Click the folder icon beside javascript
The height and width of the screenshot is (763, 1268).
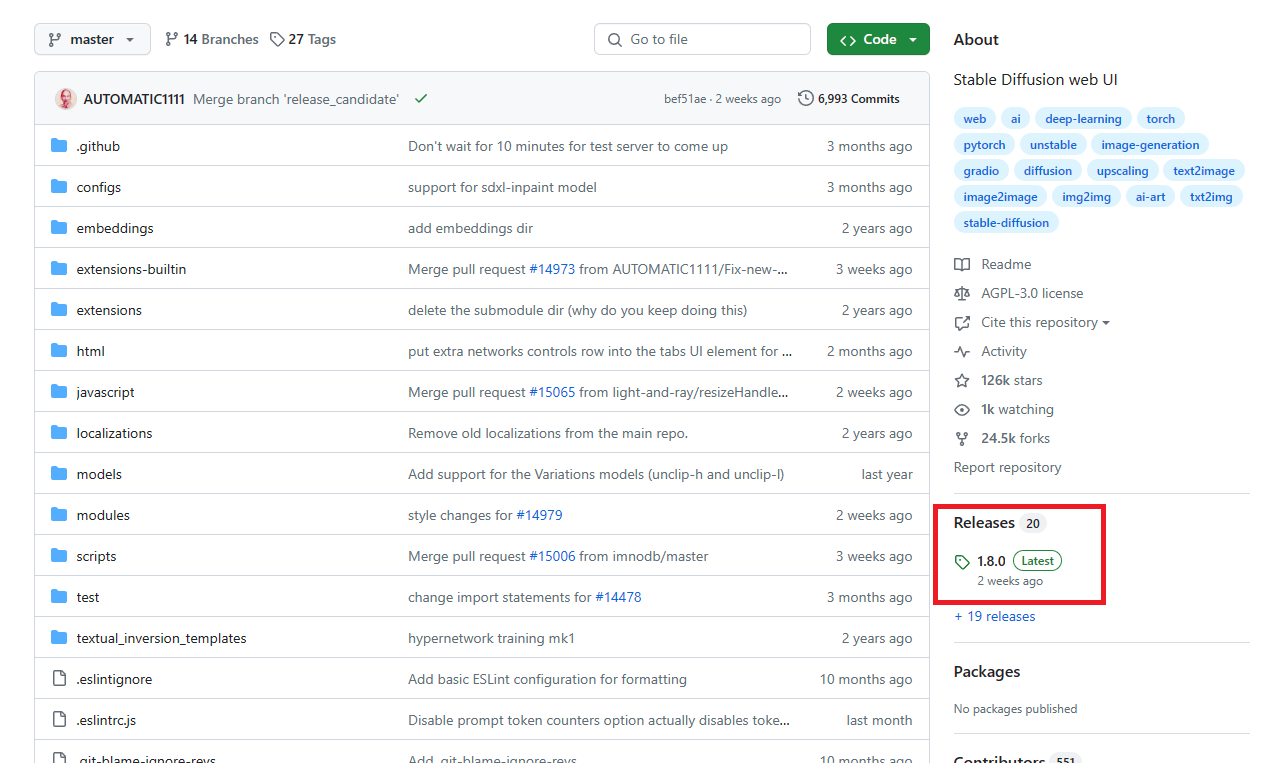click(x=58, y=392)
